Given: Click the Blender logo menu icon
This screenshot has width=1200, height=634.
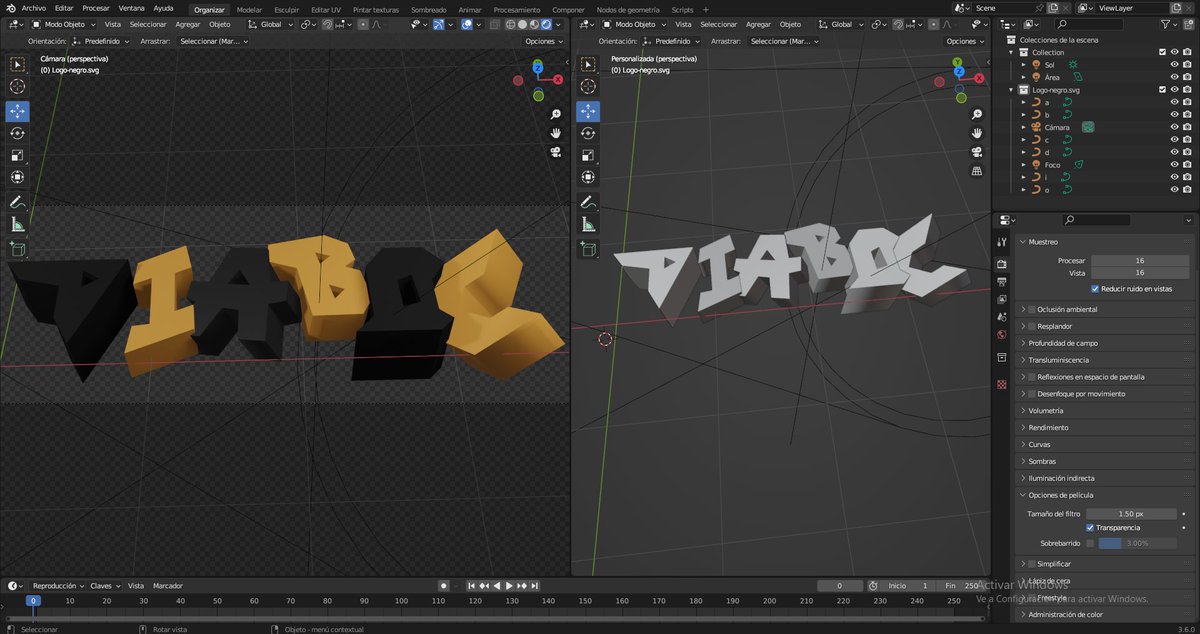Looking at the screenshot, I should click(11, 8).
